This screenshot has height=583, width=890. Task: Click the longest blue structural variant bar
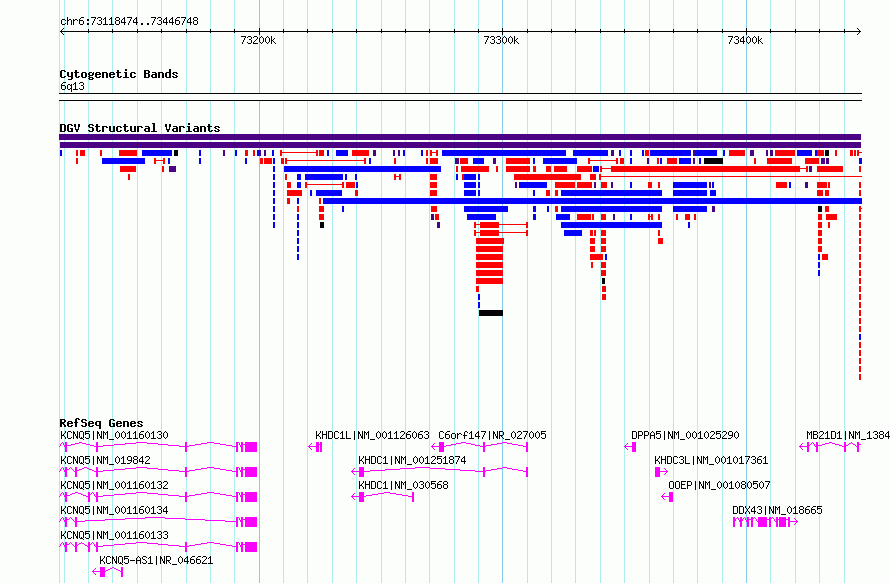[x=592, y=201]
